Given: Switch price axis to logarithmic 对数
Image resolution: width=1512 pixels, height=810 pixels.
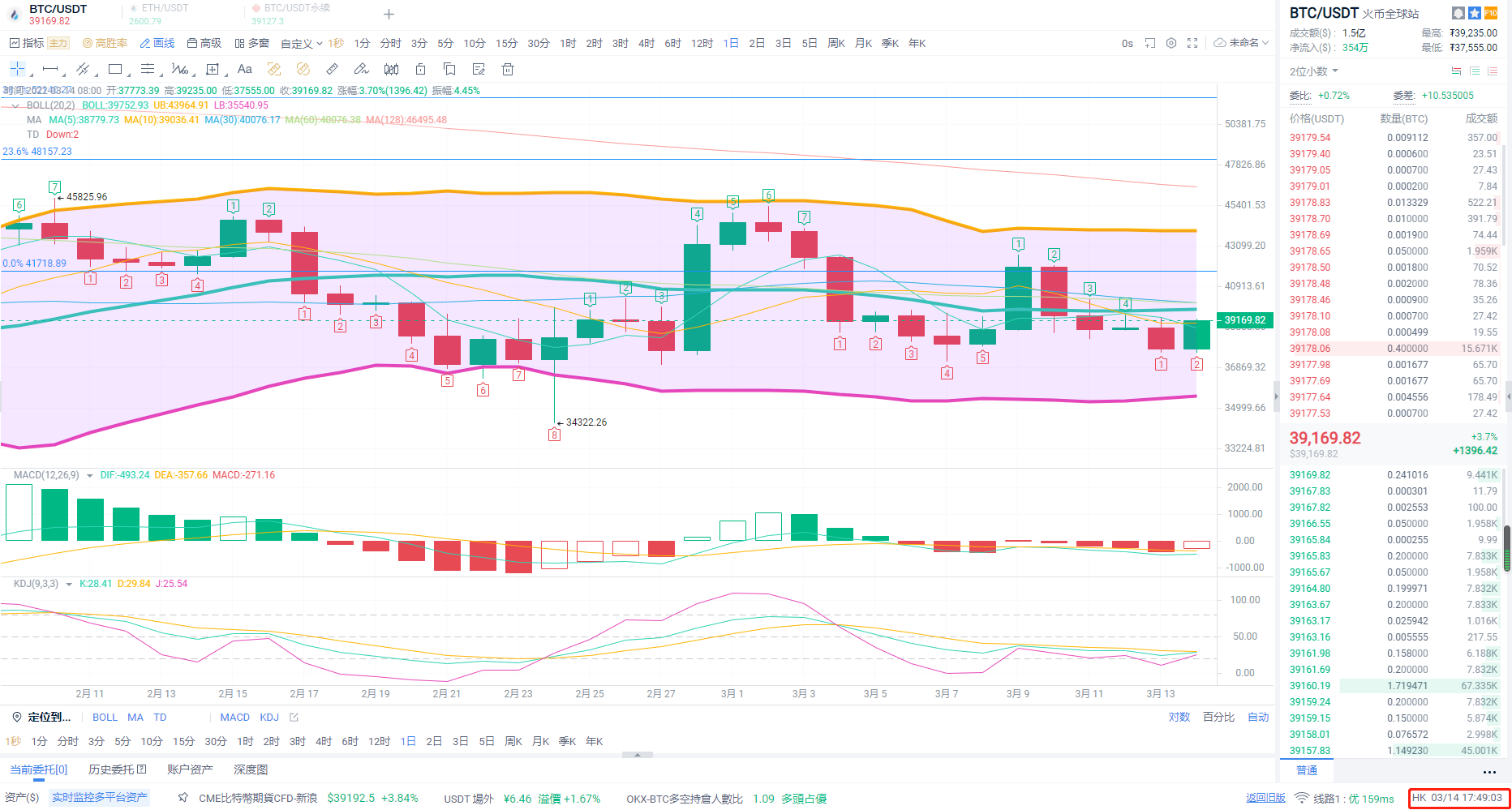Looking at the screenshot, I should 1179,717.
